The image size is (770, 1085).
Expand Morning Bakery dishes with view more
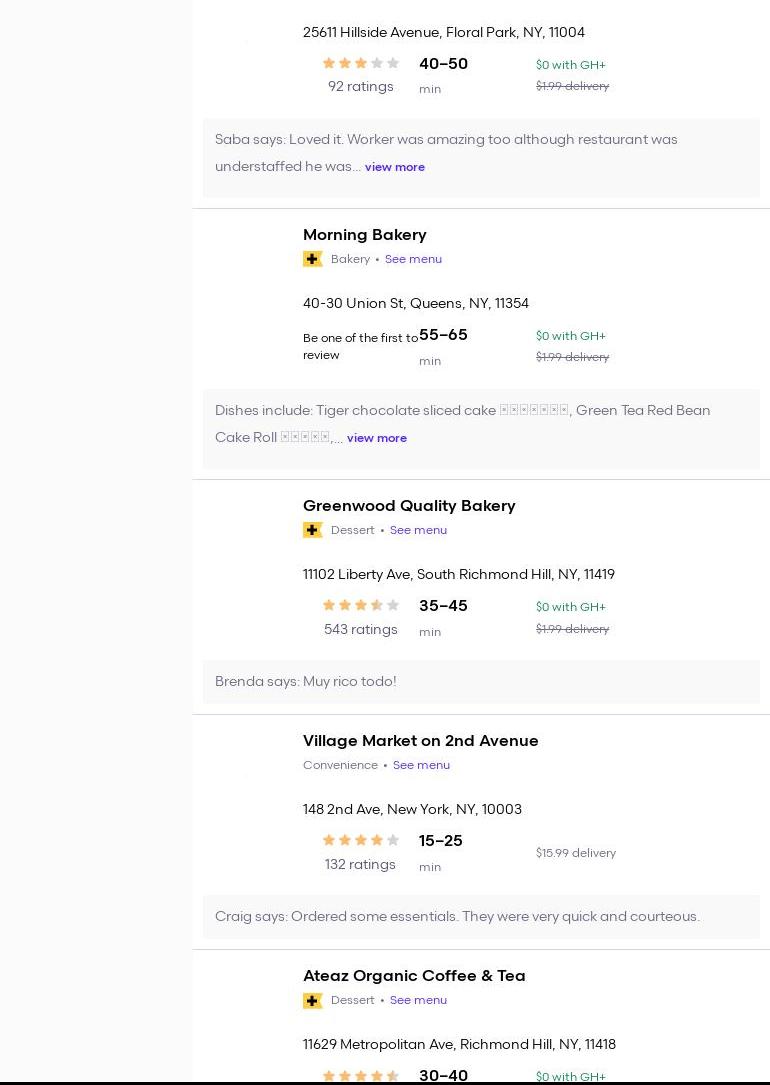pyautogui.click(x=377, y=438)
